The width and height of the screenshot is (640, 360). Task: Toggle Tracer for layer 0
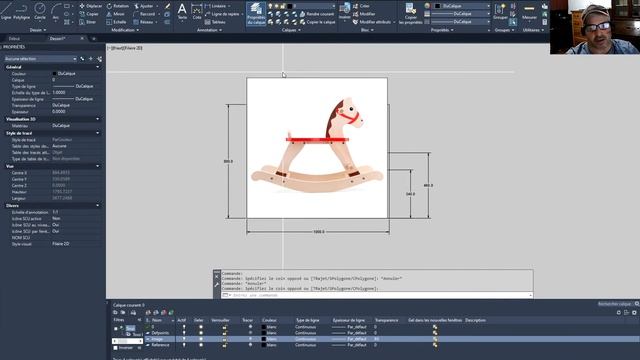tap(250, 327)
